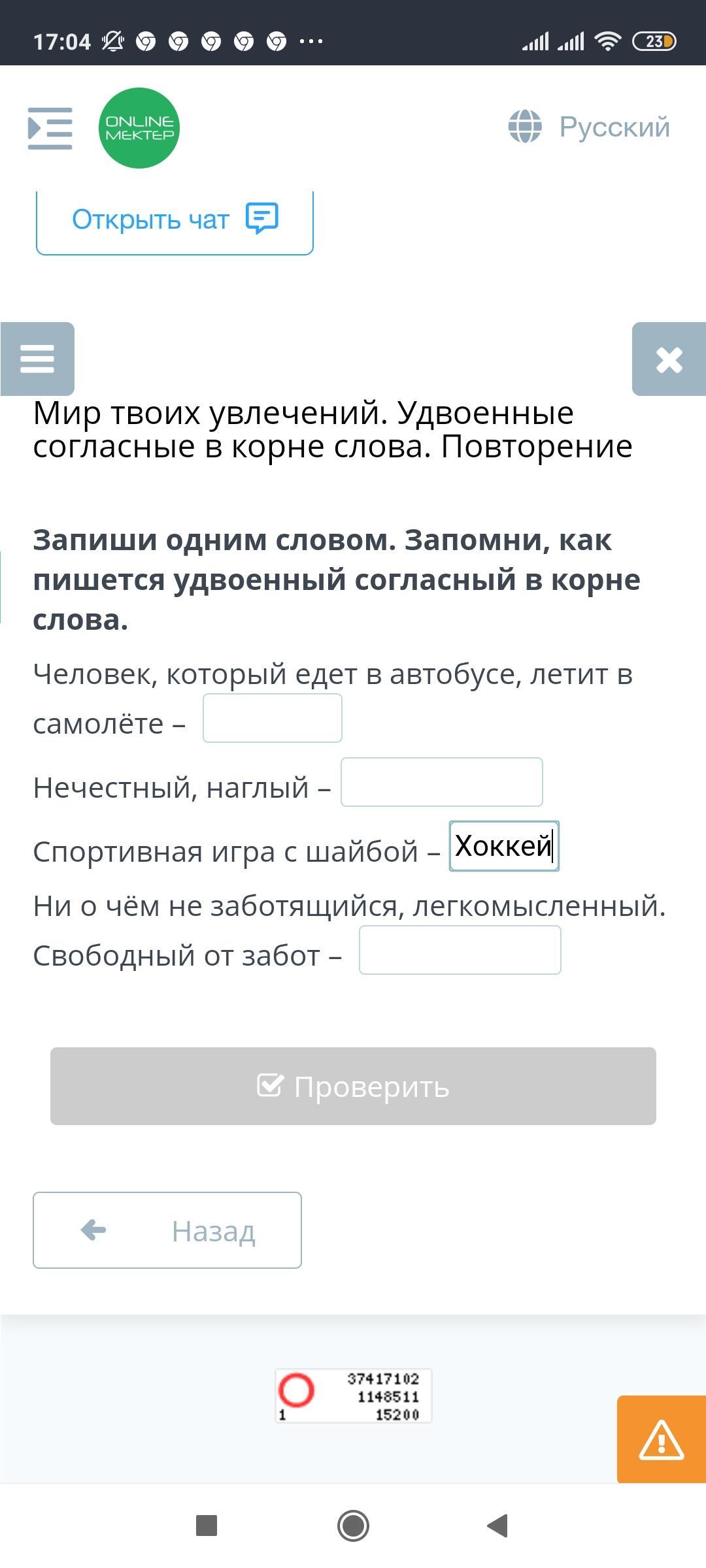The width and height of the screenshot is (706, 1568).
Task: Click the Русский language label
Action: click(614, 127)
